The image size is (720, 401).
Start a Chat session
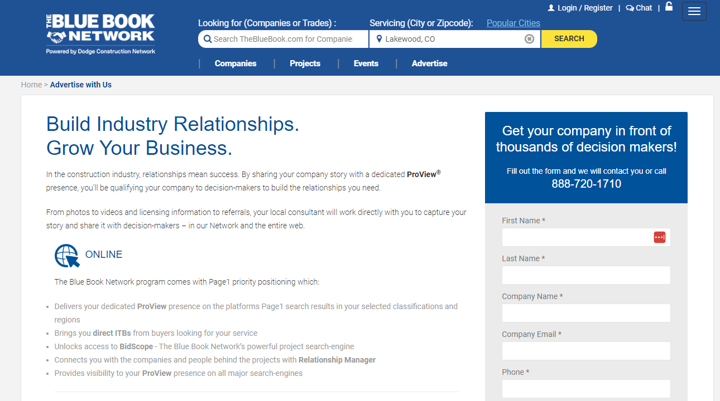point(643,8)
